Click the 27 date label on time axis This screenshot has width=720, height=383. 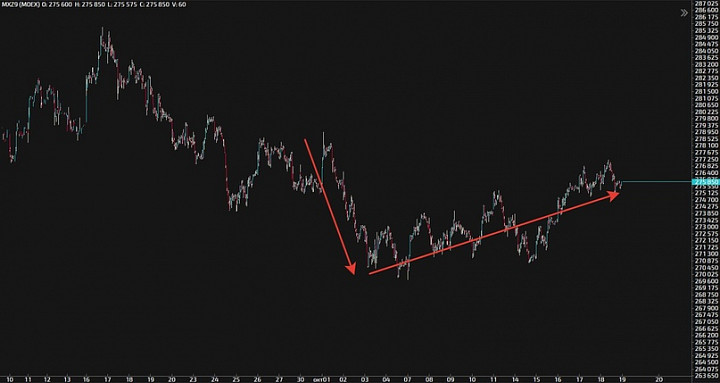click(x=279, y=379)
